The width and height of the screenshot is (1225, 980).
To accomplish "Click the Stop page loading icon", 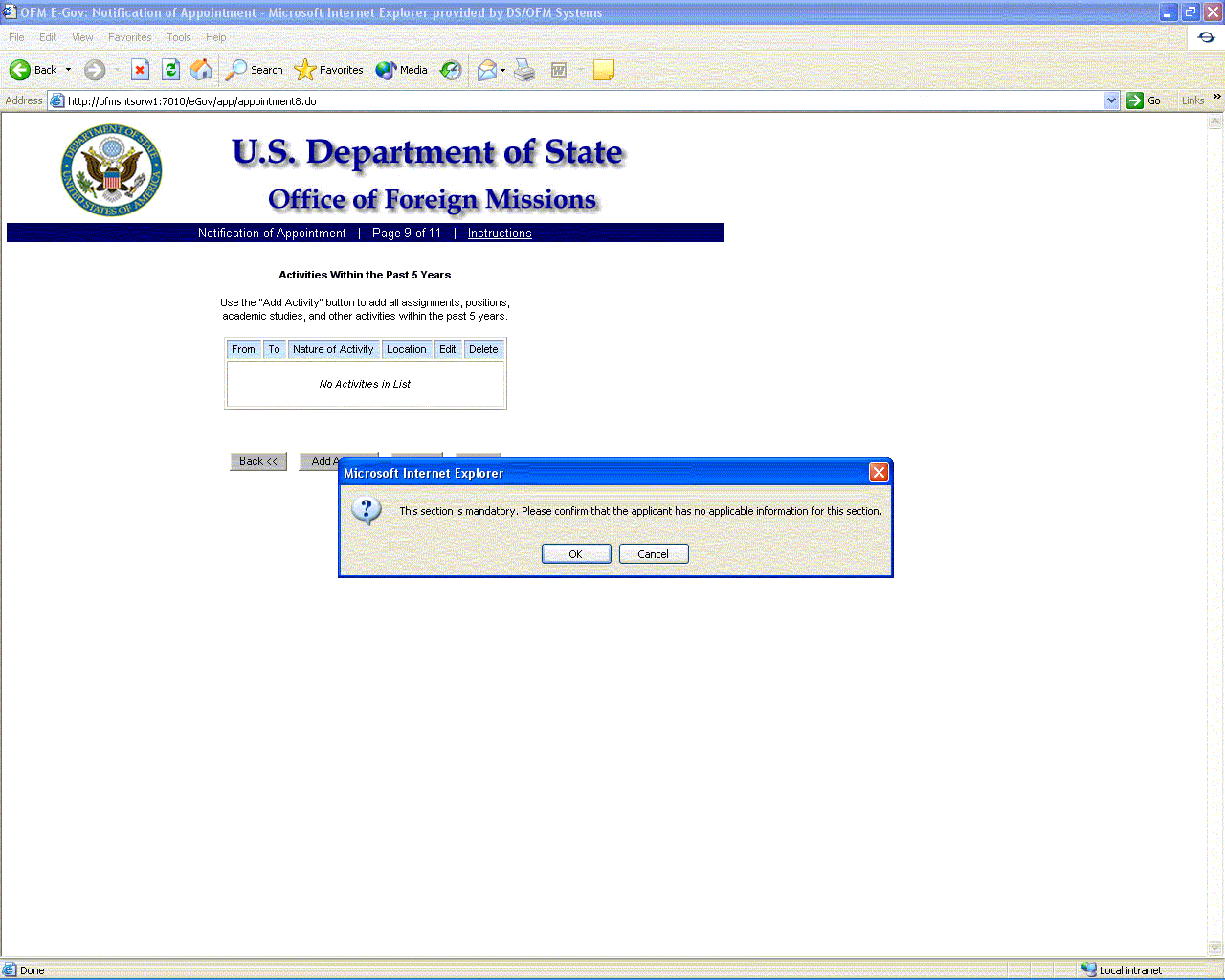I will point(140,70).
